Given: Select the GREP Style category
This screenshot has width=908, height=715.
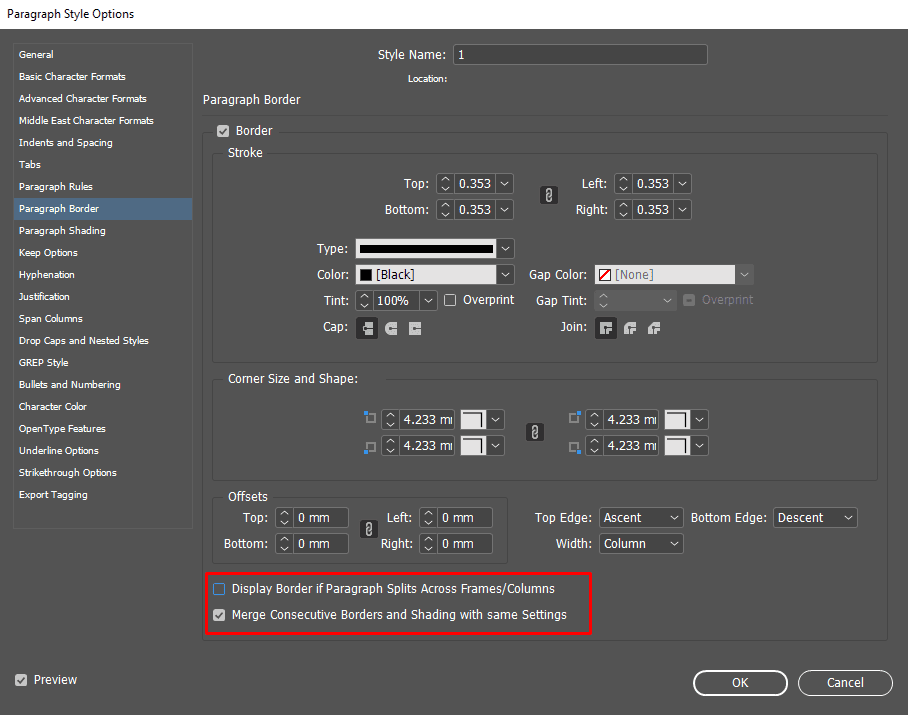Looking at the screenshot, I should click(102, 362).
